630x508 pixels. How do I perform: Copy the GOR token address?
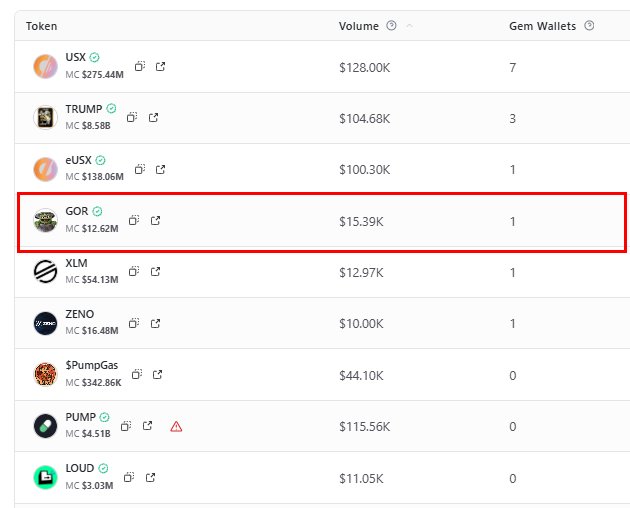click(x=134, y=220)
